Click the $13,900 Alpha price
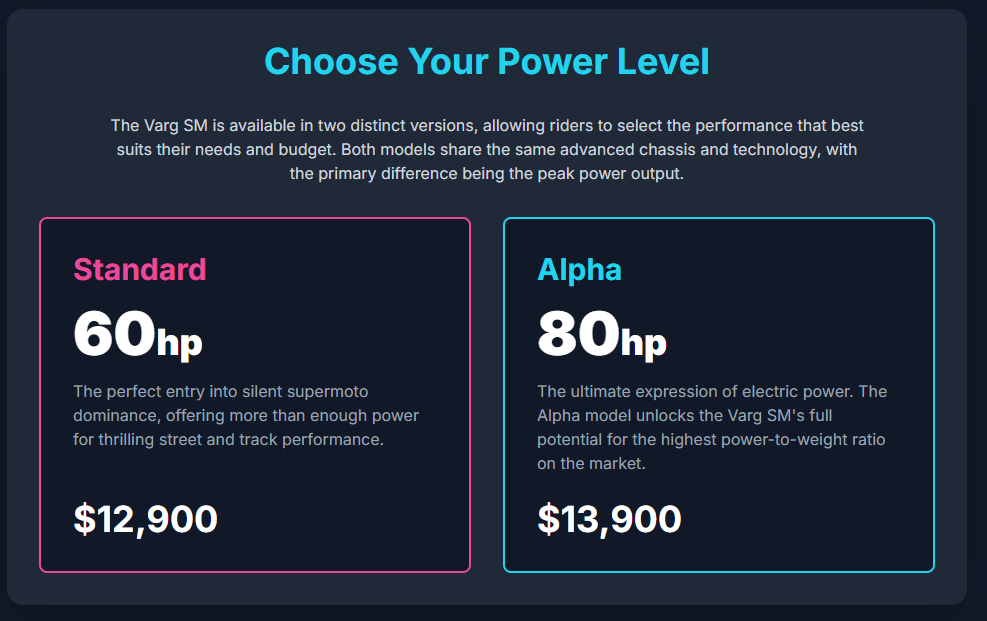Viewport: 987px width, 621px height. coord(609,519)
